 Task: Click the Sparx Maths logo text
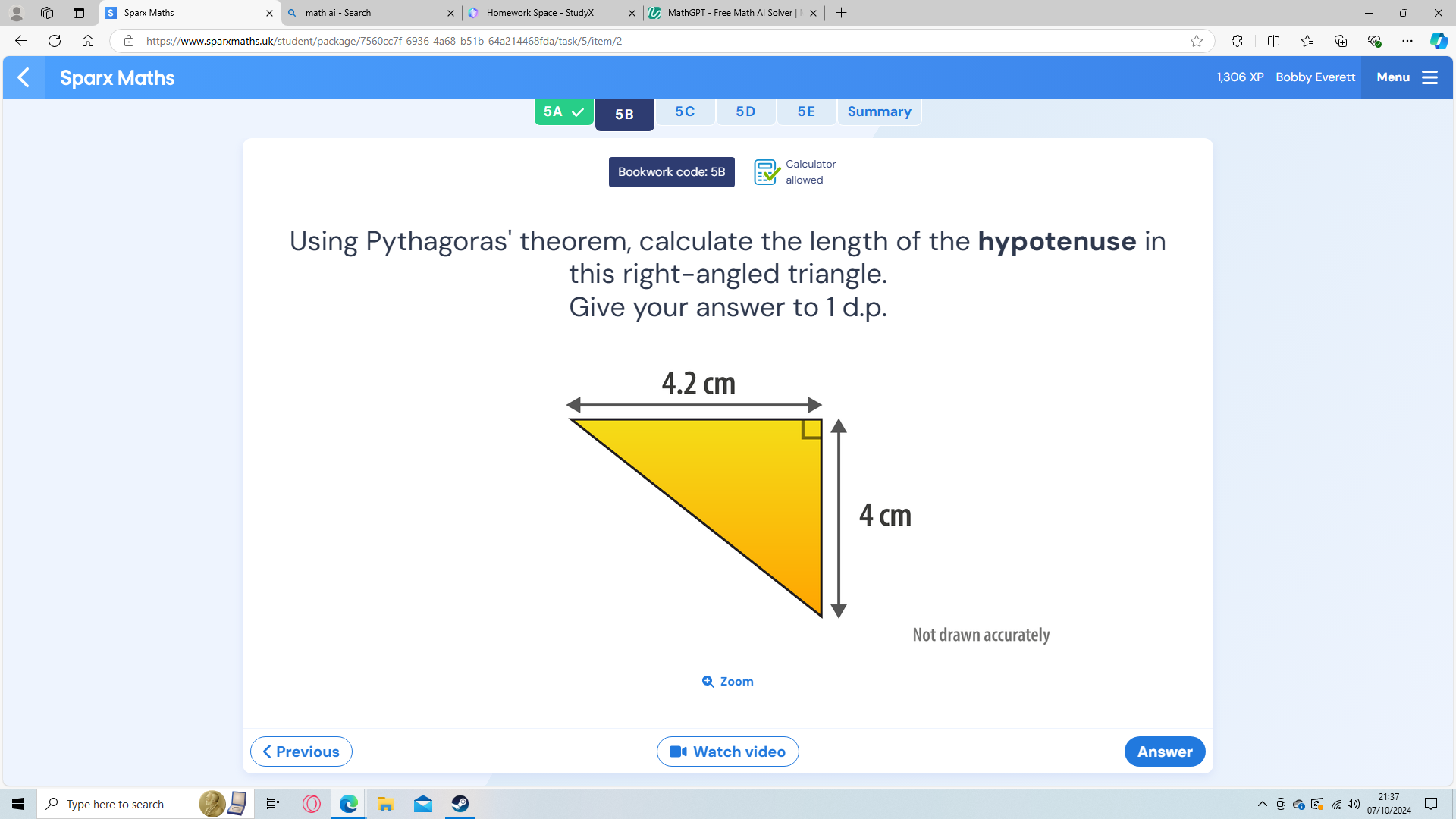[117, 77]
